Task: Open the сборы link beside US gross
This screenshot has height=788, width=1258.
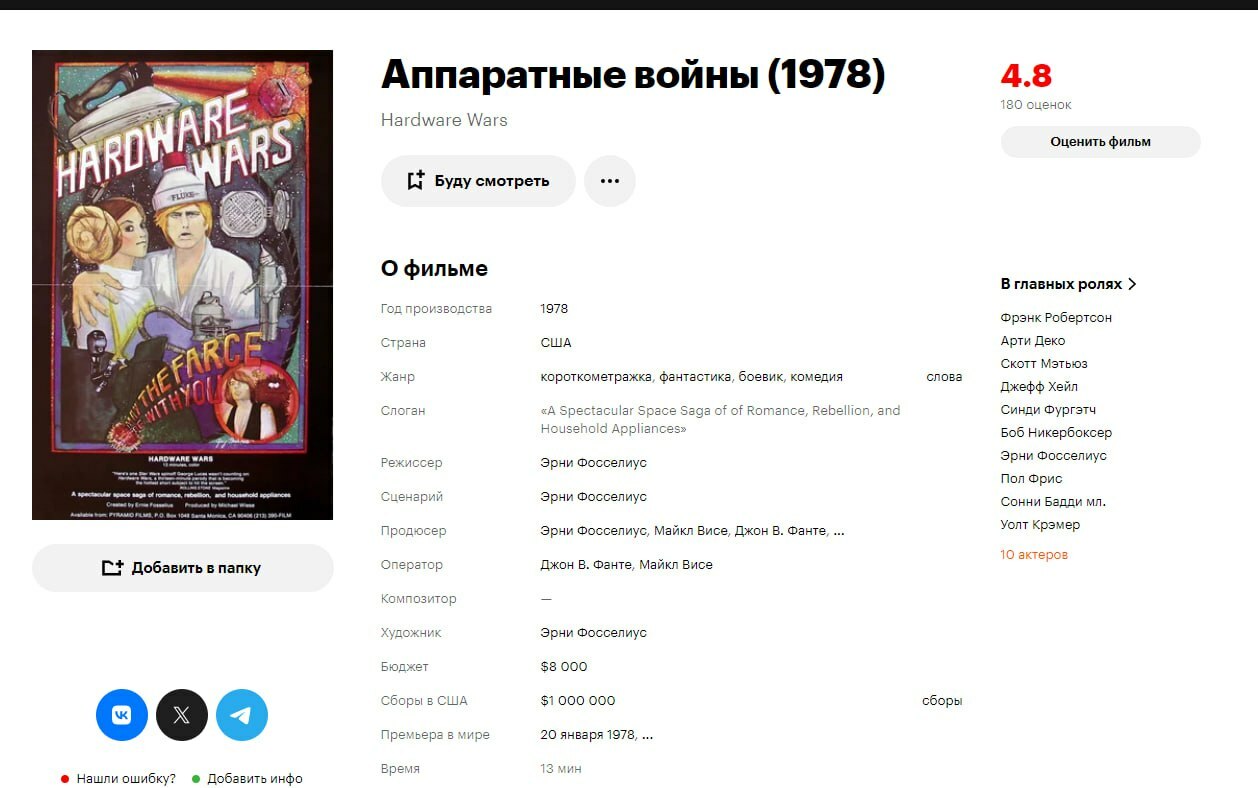Action: [x=942, y=701]
